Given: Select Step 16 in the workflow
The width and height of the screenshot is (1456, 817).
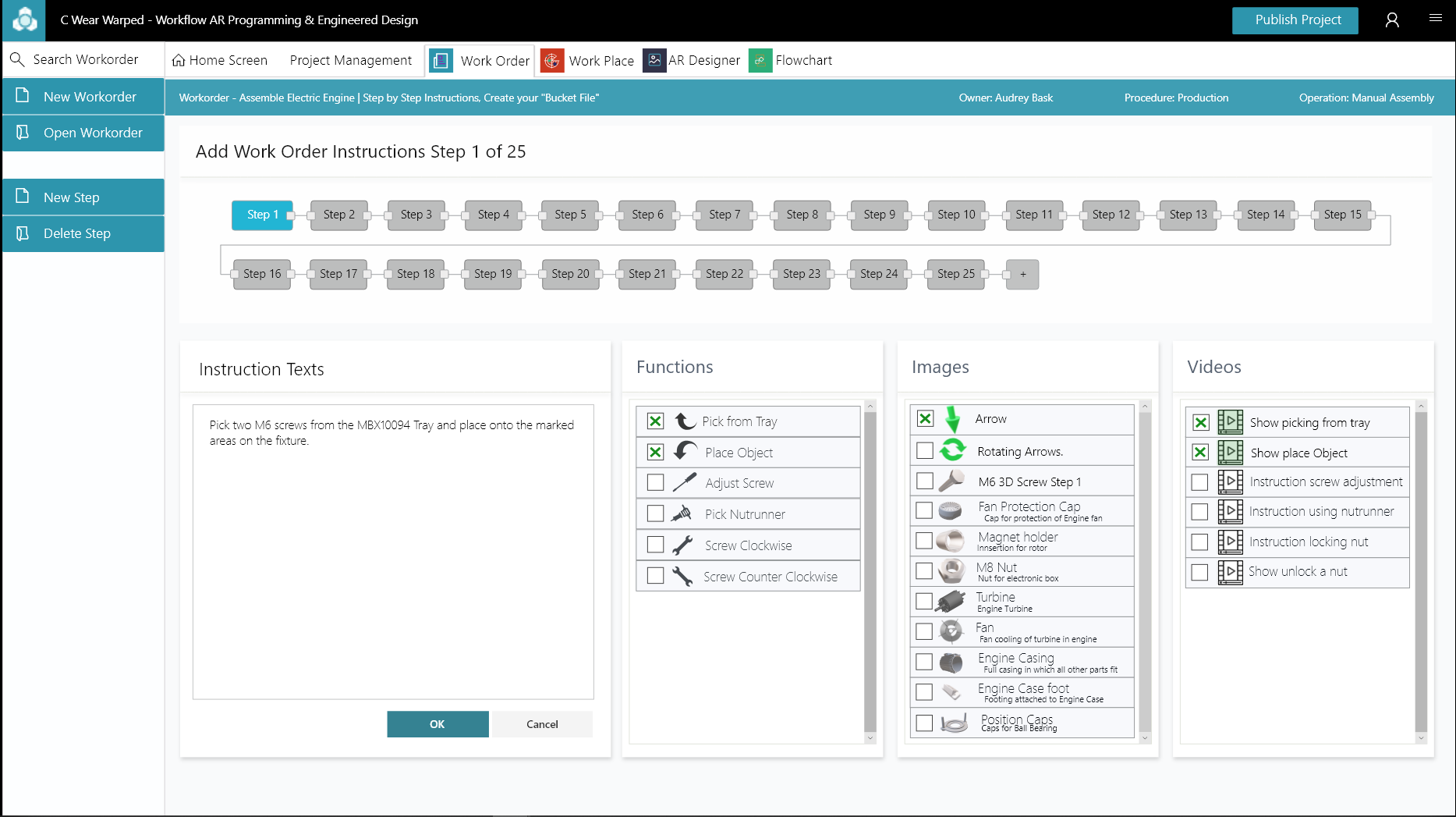Looking at the screenshot, I should (262, 274).
